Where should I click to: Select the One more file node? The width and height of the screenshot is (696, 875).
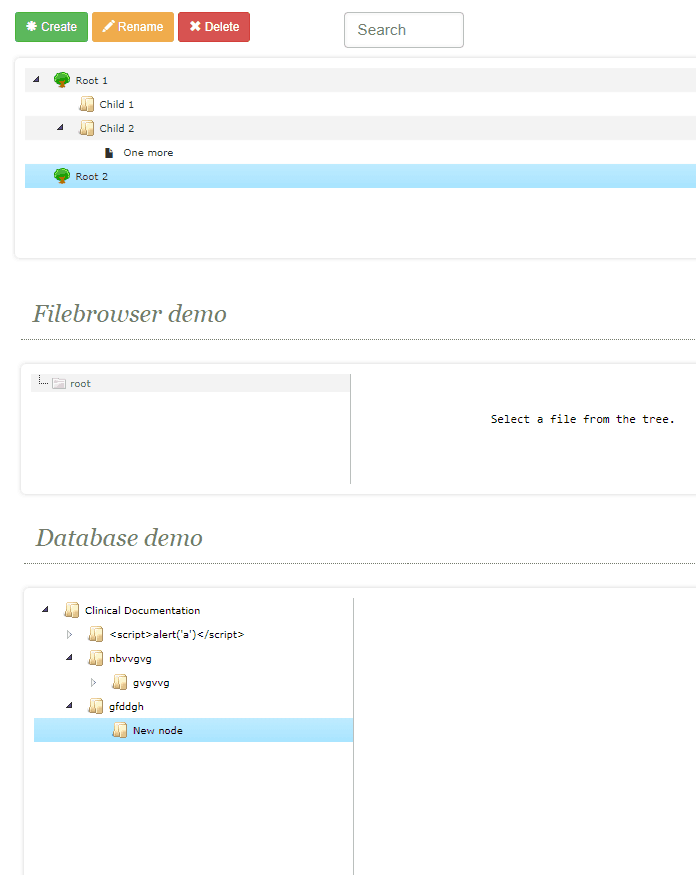[x=148, y=152]
